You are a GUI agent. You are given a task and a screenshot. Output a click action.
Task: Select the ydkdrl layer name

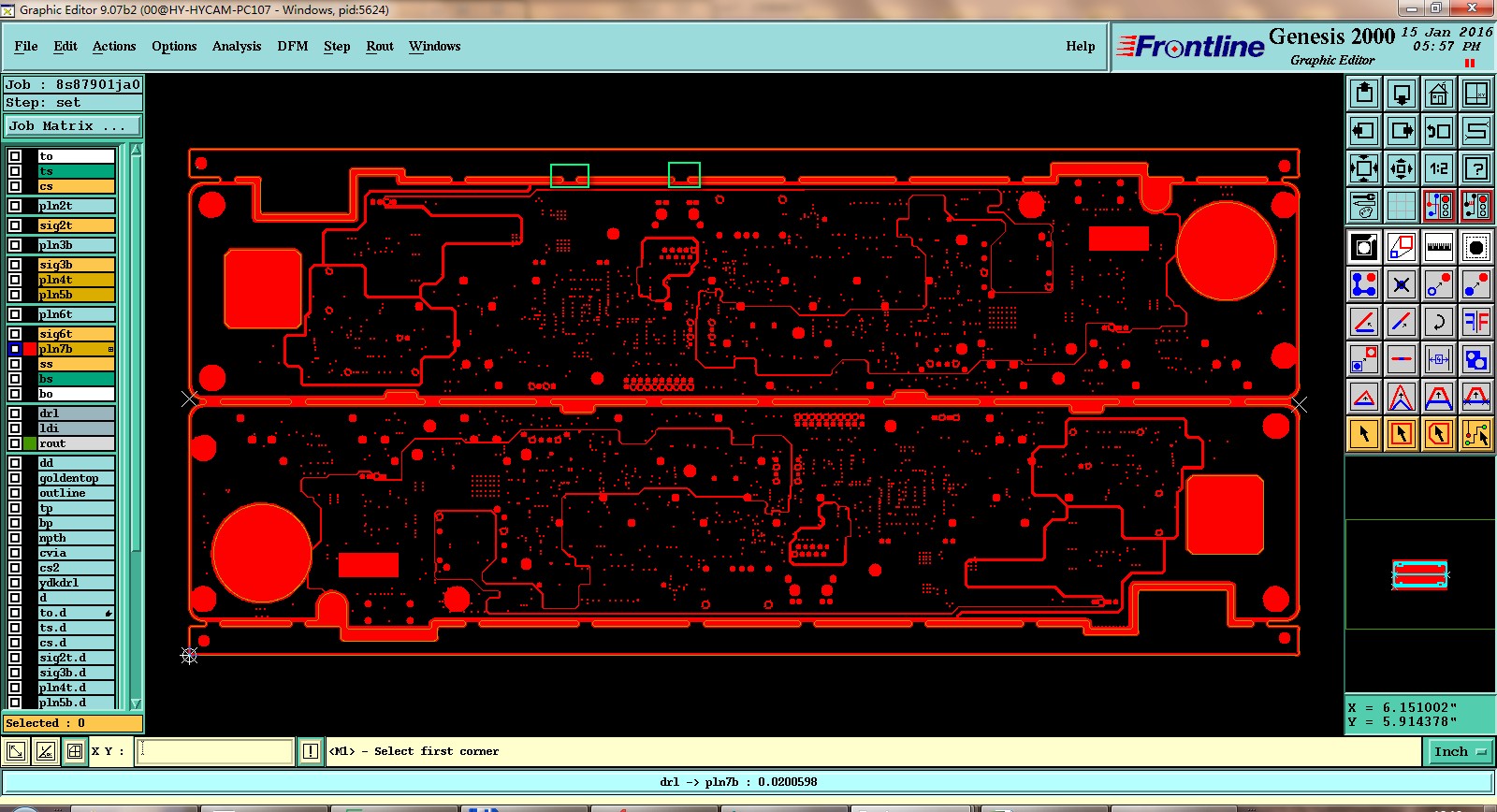[x=76, y=583]
